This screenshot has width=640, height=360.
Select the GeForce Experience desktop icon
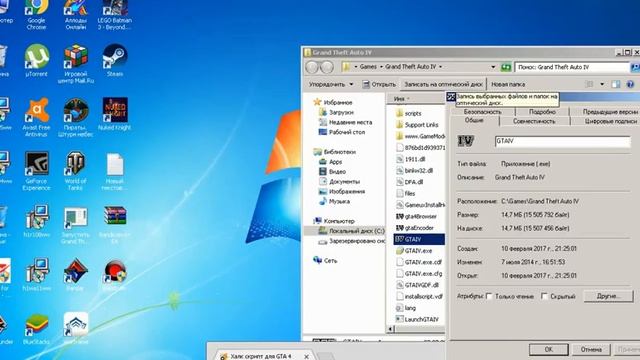(x=36, y=171)
